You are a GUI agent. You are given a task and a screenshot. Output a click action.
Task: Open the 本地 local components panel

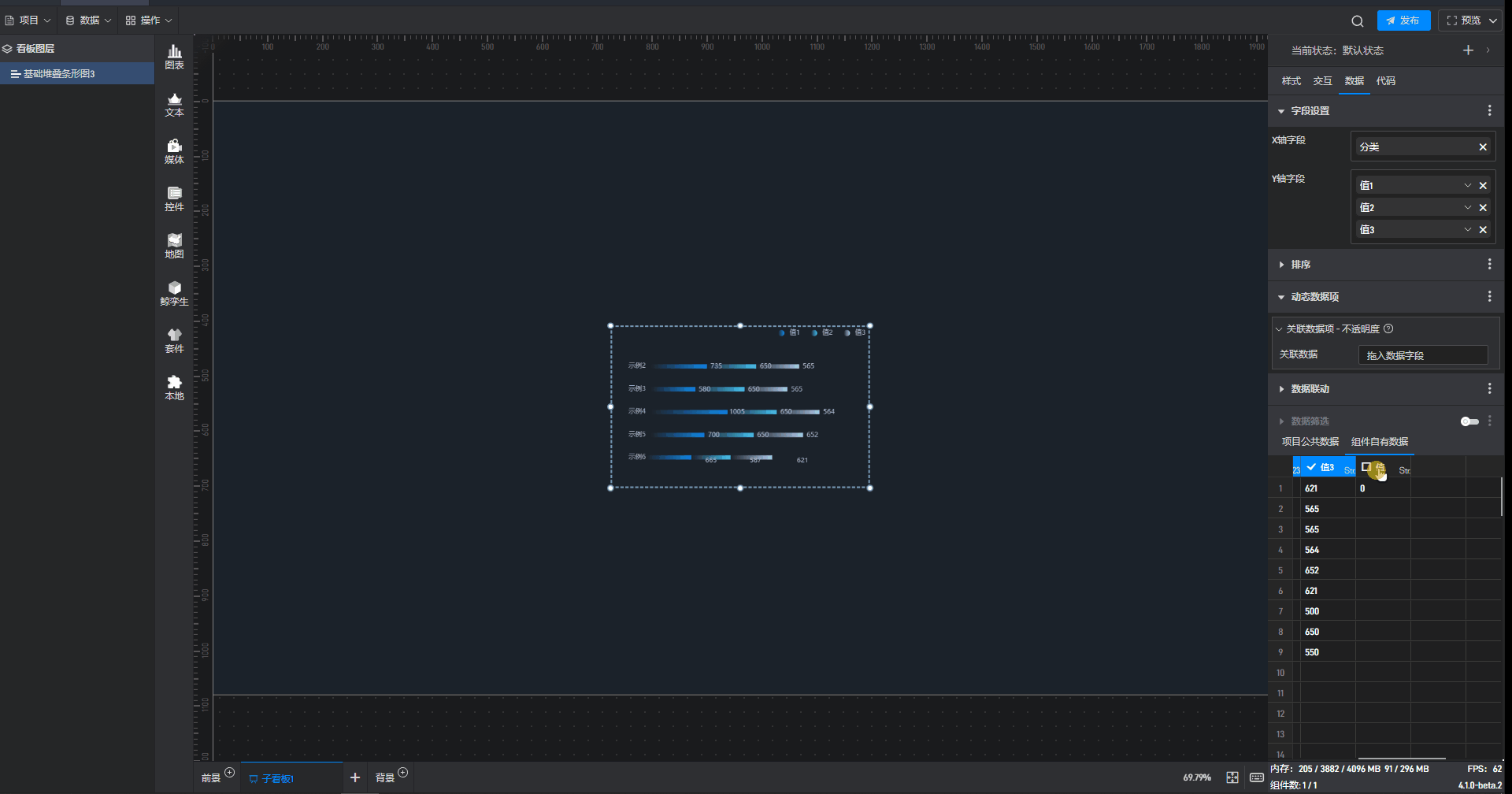click(174, 388)
